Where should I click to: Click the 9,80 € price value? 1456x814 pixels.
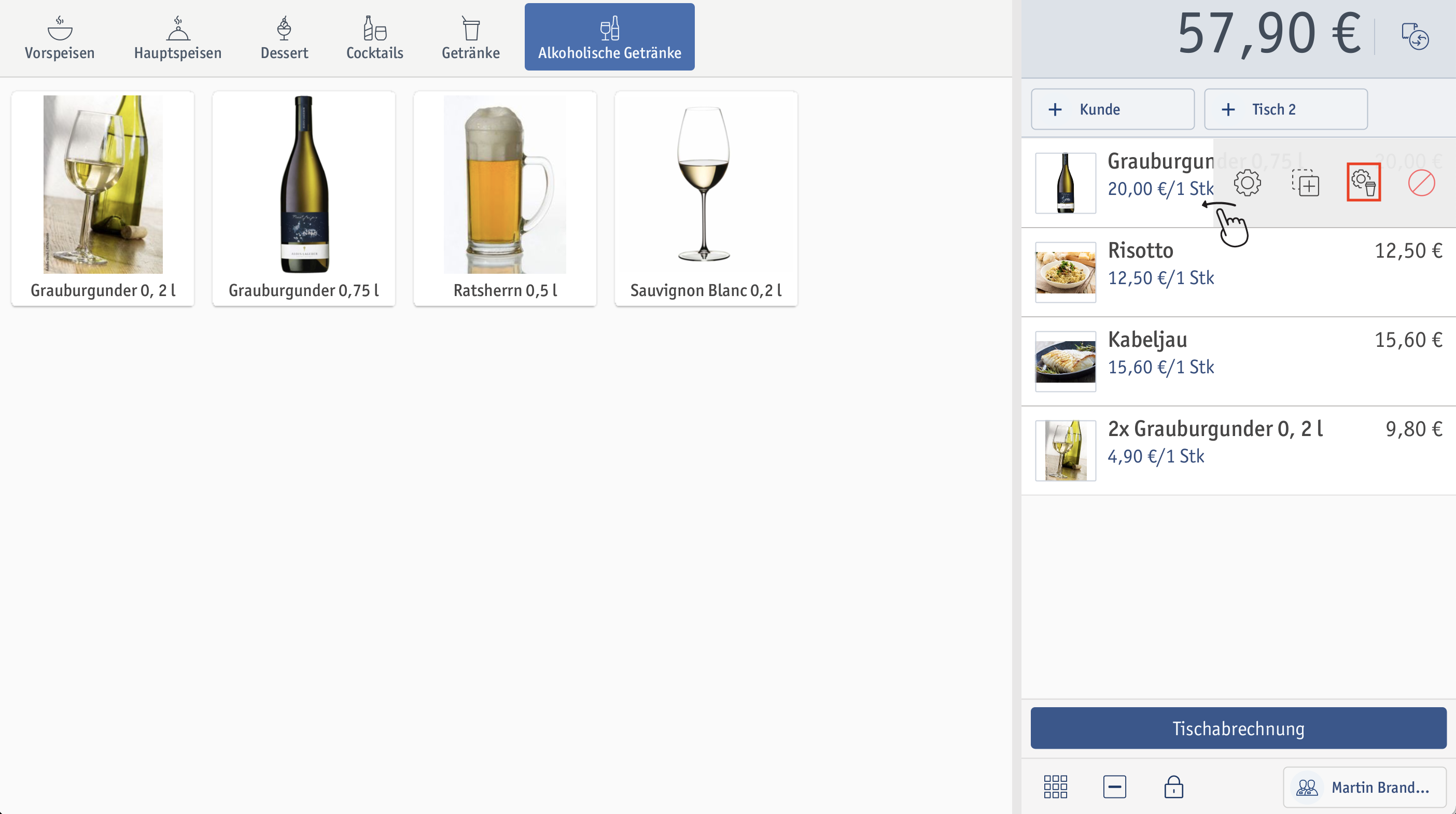tap(1413, 429)
